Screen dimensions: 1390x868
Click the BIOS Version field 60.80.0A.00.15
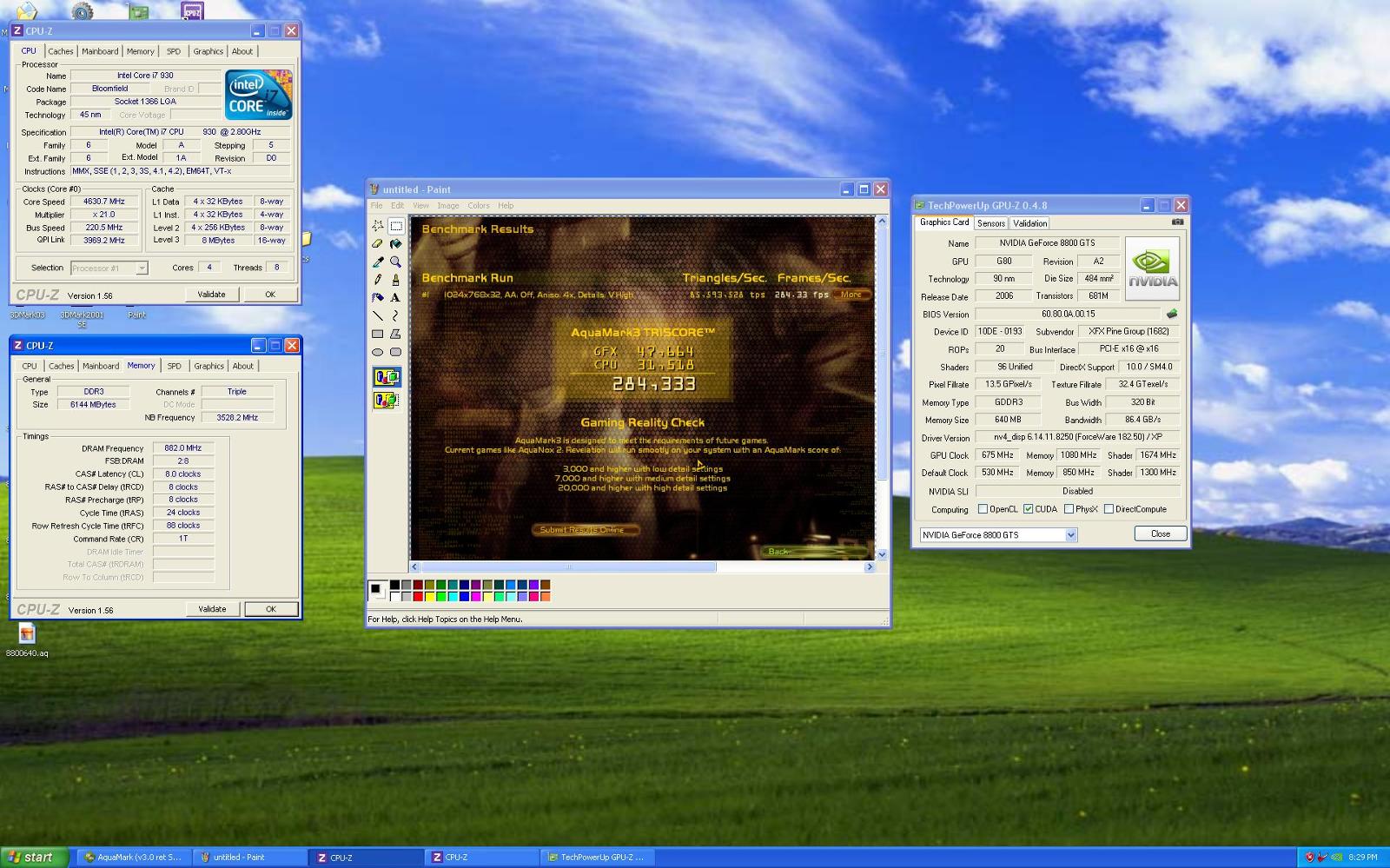tap(1068, 314)
